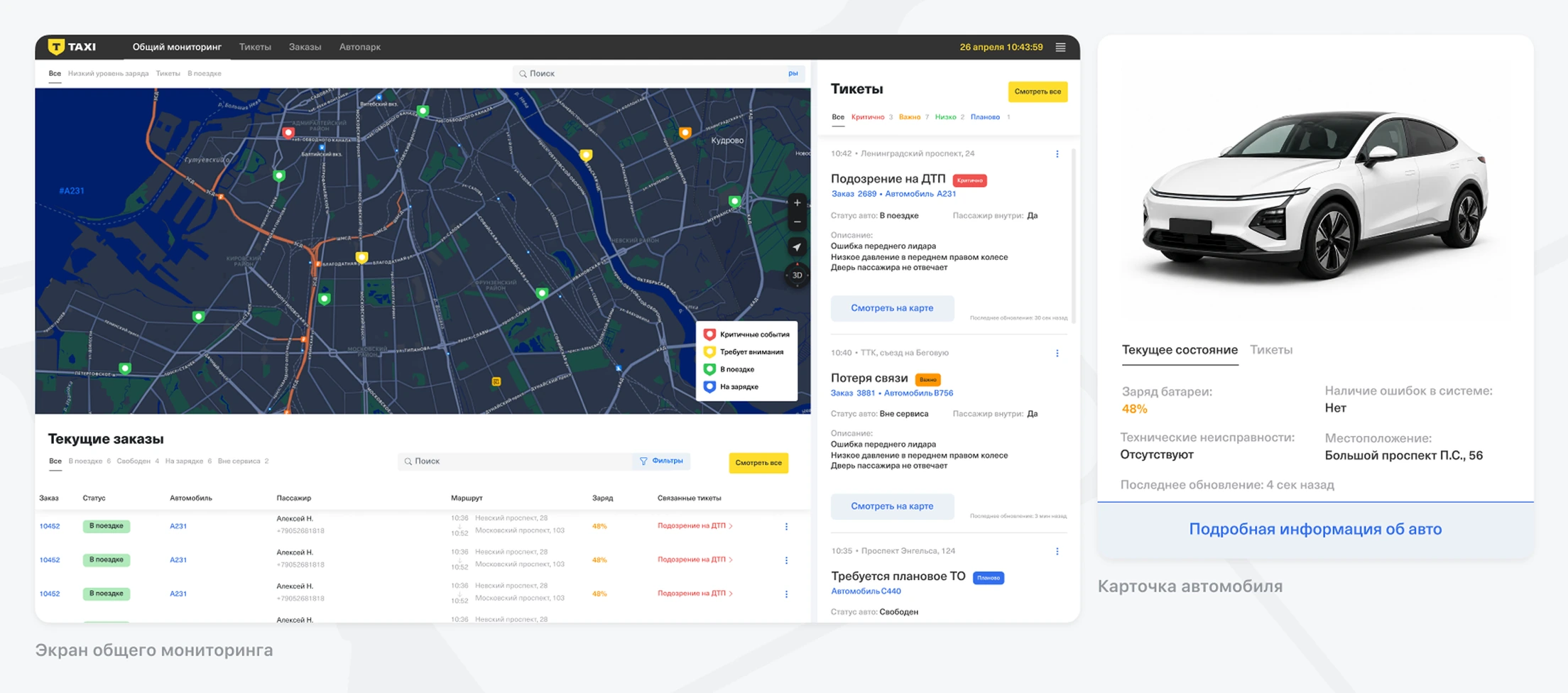This screenshot has width=1568, height=693.
Task: Click Смотреть на карте for Подозрение на ДТП
Action: 892,308
